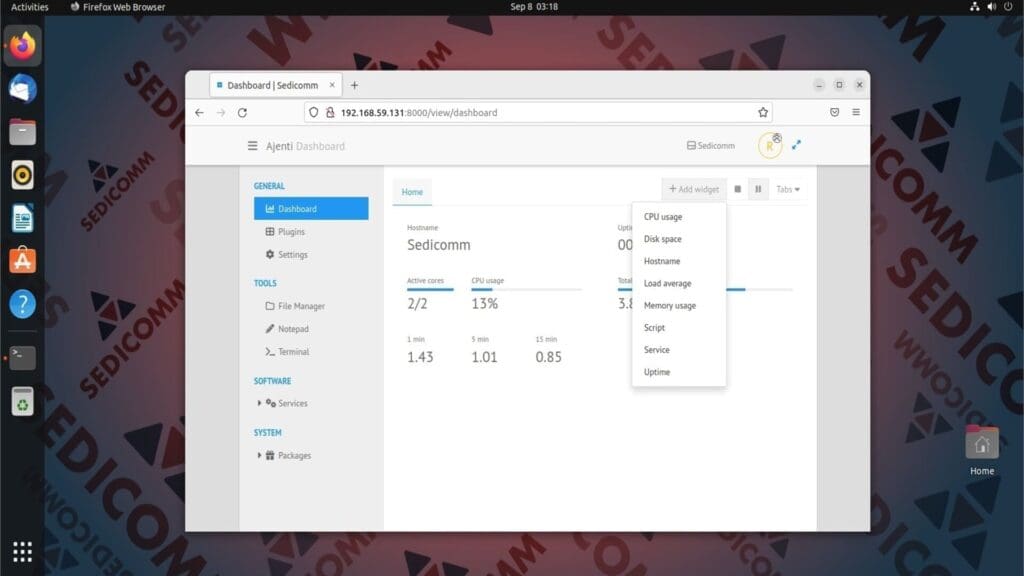1024x576 pixels.
Task: Select the Dashboard chart icon in sidebar
Action: [268, 208]
